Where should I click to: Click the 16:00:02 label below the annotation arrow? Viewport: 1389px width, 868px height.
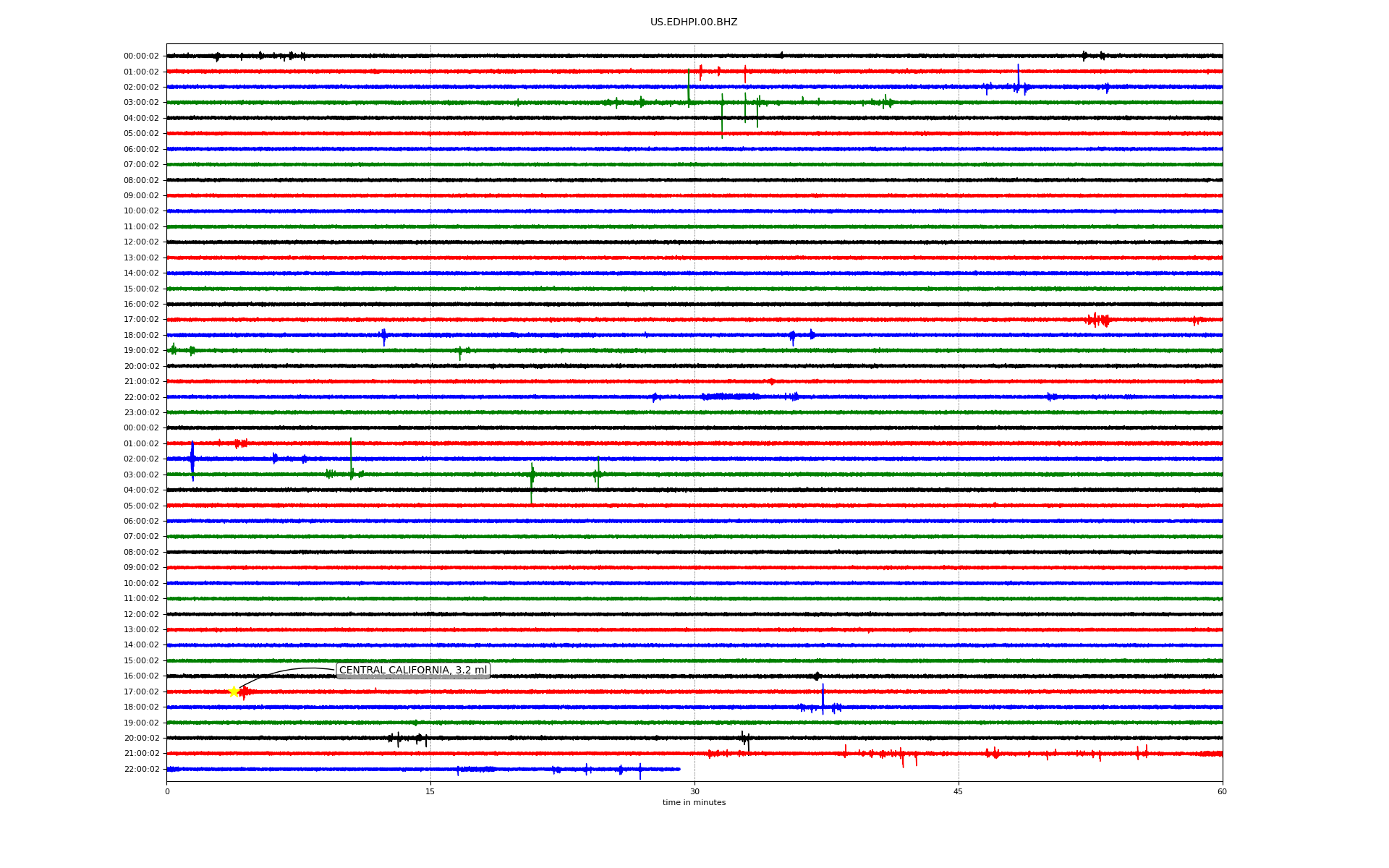point(141,676)
